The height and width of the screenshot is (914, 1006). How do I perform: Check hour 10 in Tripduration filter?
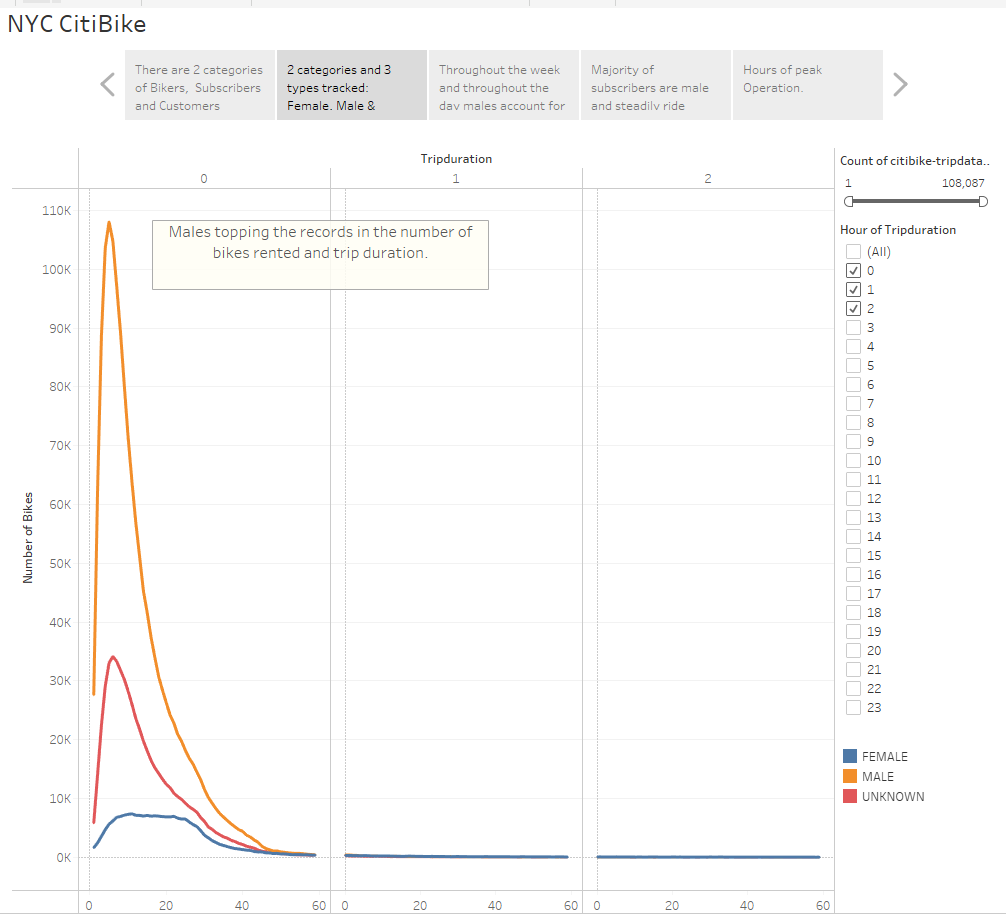853,461
